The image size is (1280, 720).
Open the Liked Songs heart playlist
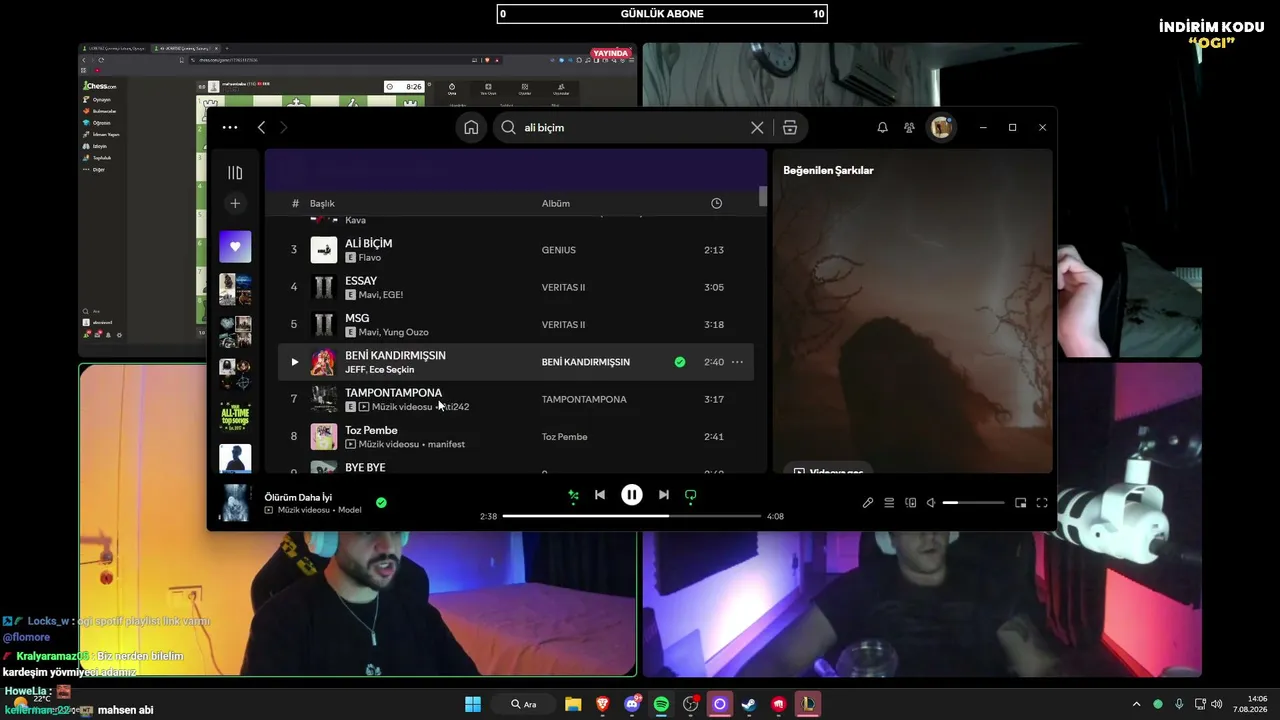(235, 246)
